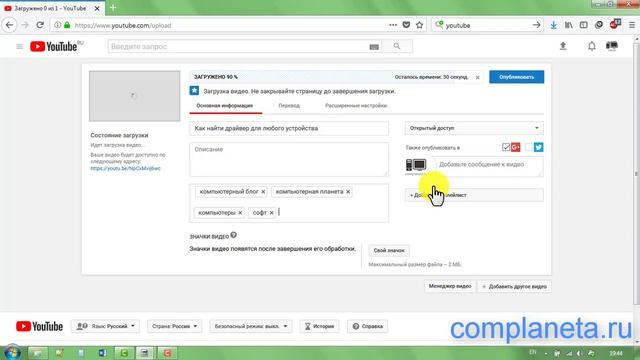This screenshot has height=360, width=640.
Task: Open the add to playlist dropdown
Action: coord(474,195)
